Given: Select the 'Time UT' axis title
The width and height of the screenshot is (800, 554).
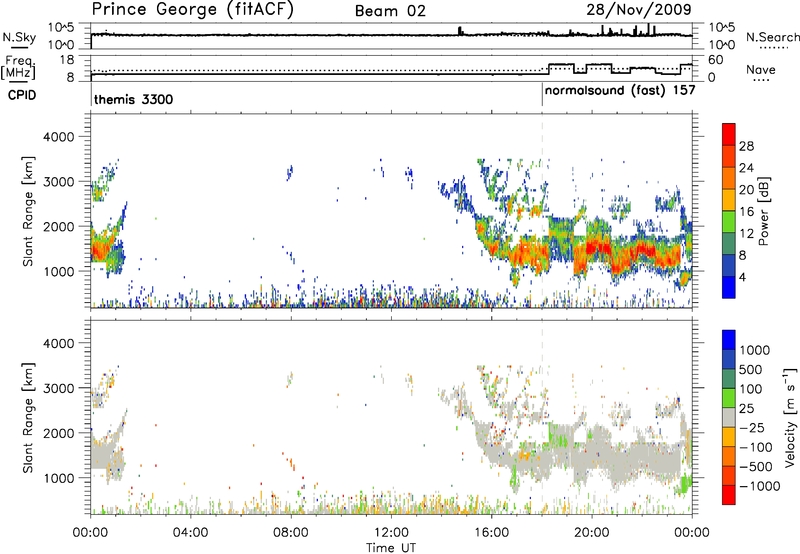Looking at the screenshot, I should coord(391,548).
